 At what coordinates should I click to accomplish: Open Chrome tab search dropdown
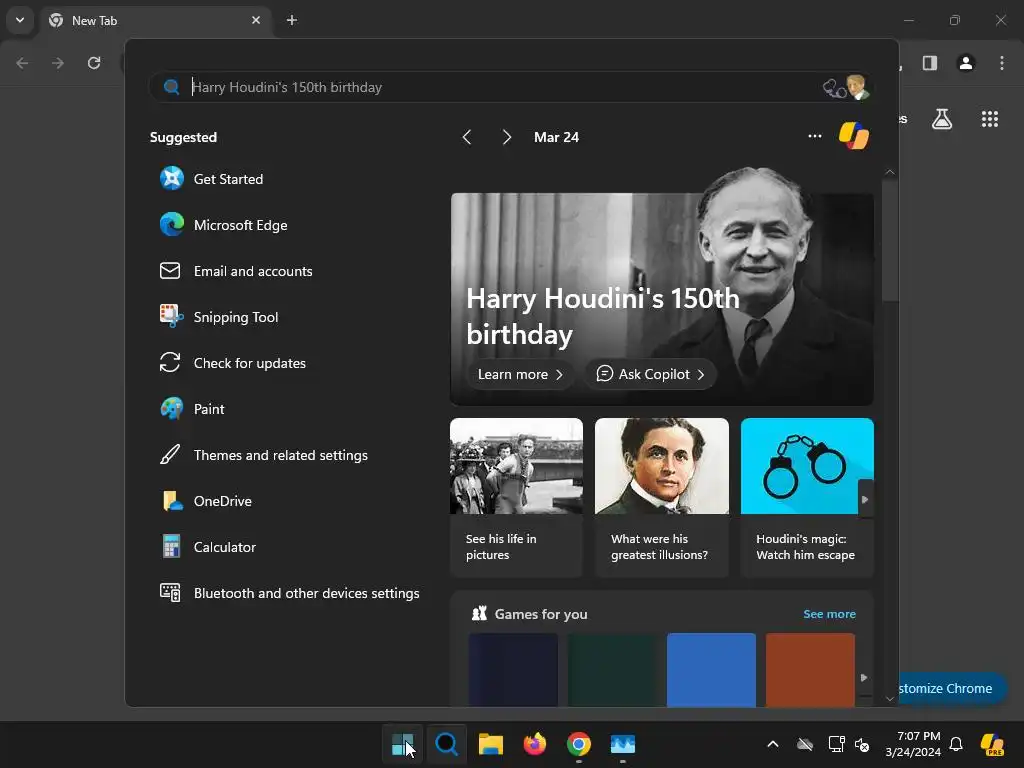pos(20,20)
